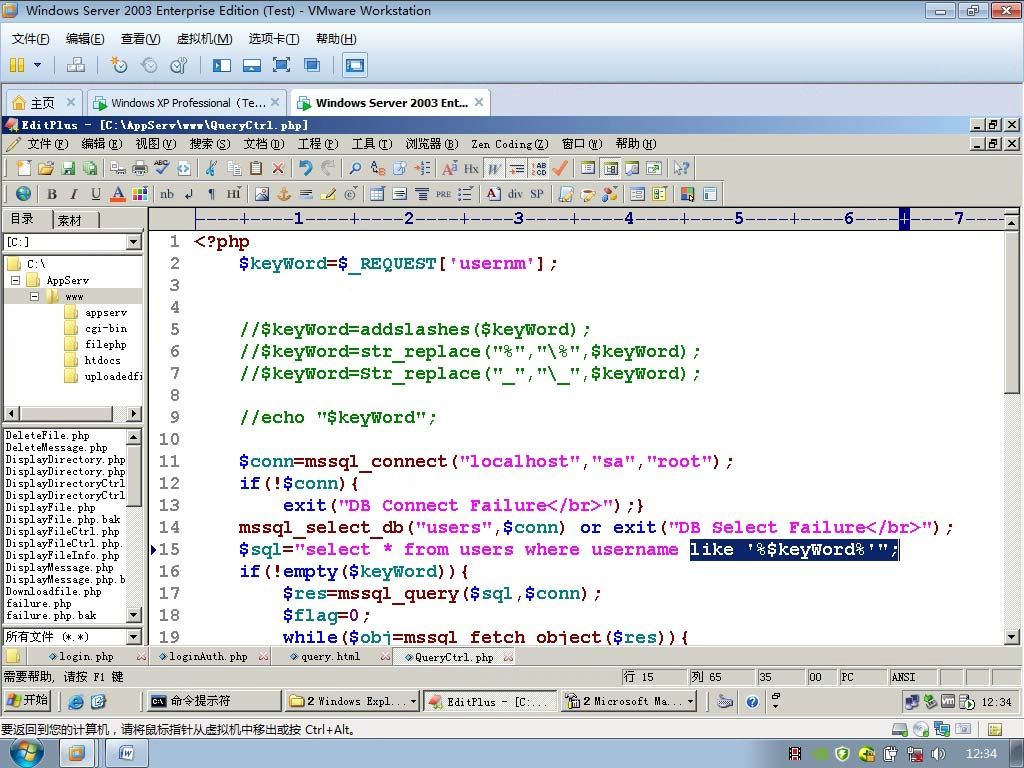Click the host Windows Start orb

[26, 753]
